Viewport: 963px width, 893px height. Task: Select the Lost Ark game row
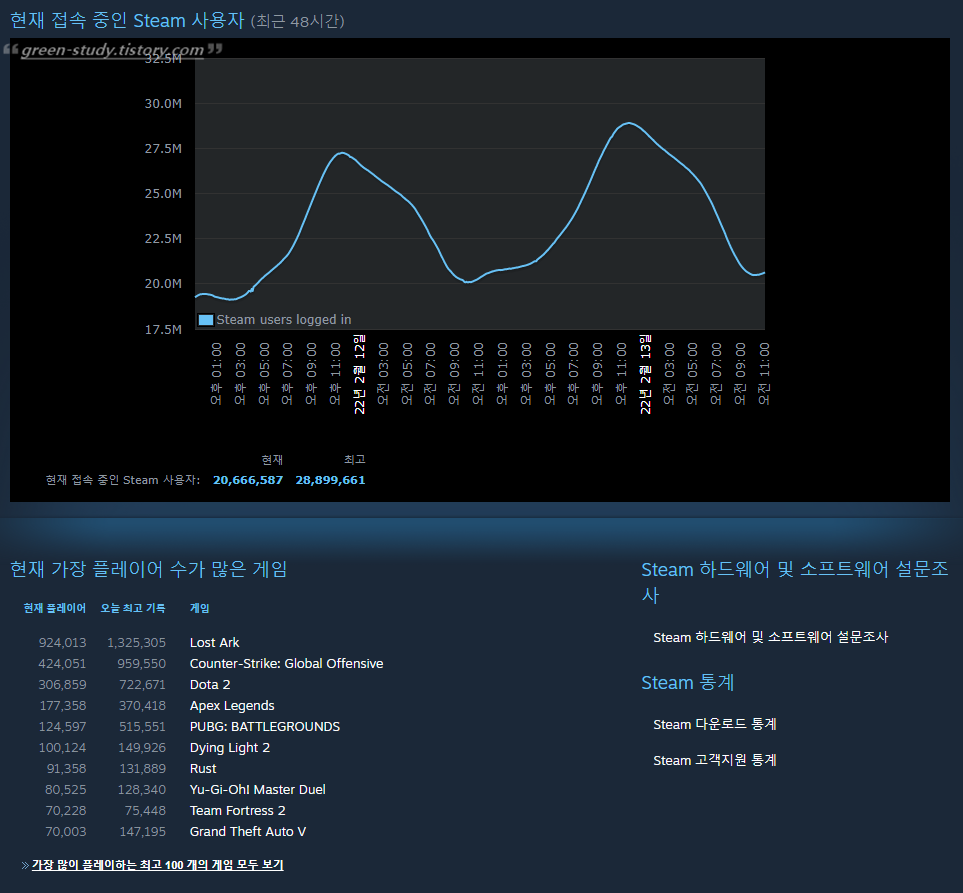click(x=214, y=642)
